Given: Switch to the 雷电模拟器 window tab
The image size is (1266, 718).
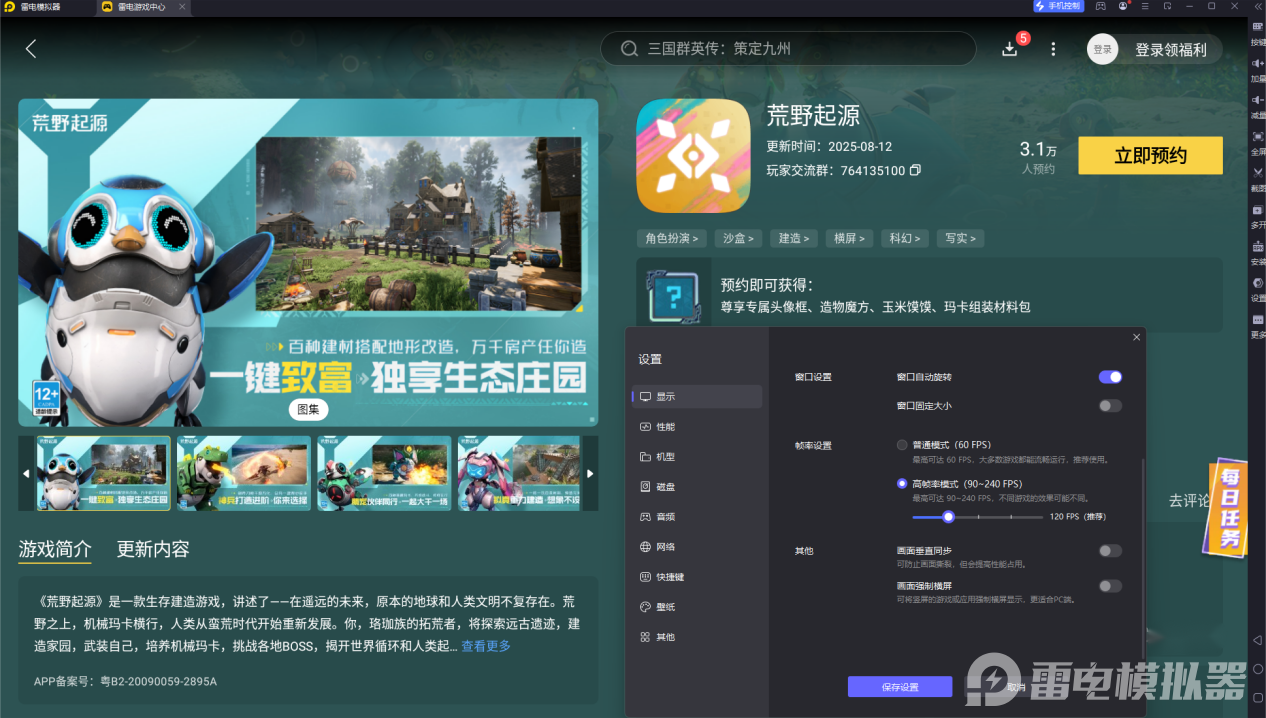Looking at the screenshot, I should [x=33, y=6].
